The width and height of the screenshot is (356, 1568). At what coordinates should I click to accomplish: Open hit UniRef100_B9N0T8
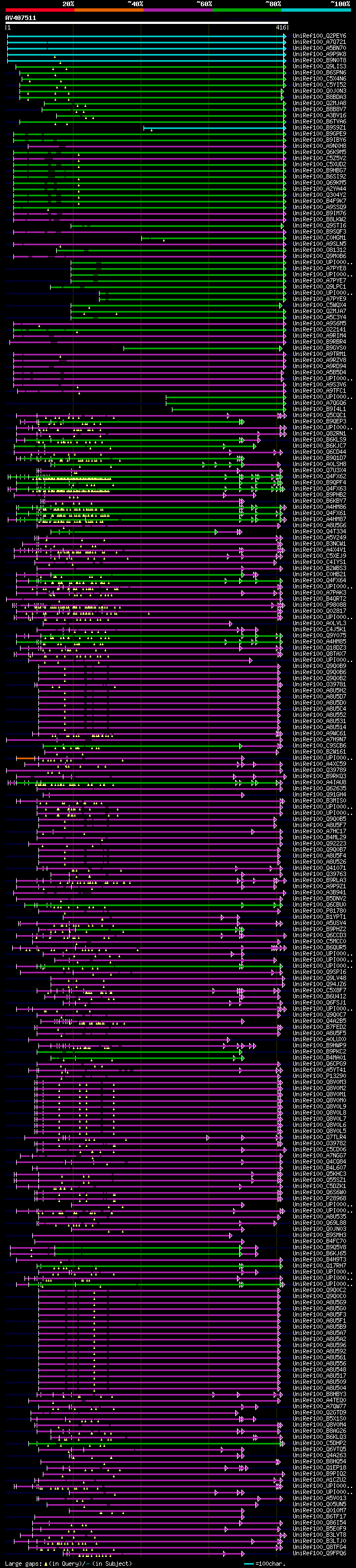pyautogui.click(x=319, y=60)
